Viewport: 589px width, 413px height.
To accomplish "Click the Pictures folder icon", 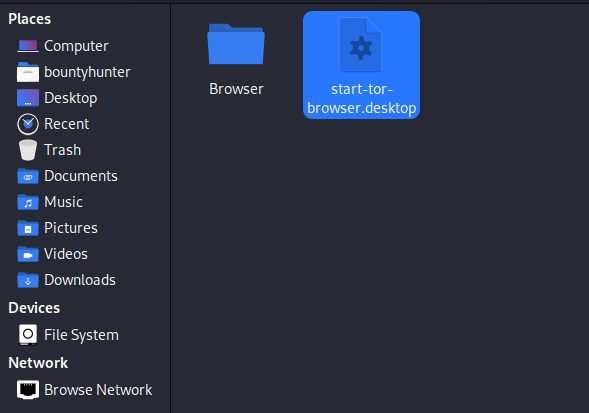I will point(28,228).
